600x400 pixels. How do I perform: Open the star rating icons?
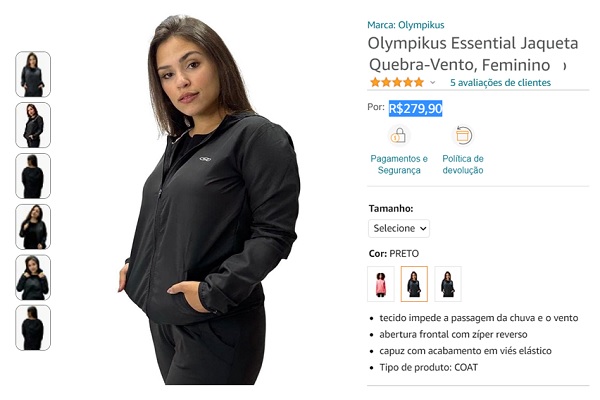pos(397,82)
